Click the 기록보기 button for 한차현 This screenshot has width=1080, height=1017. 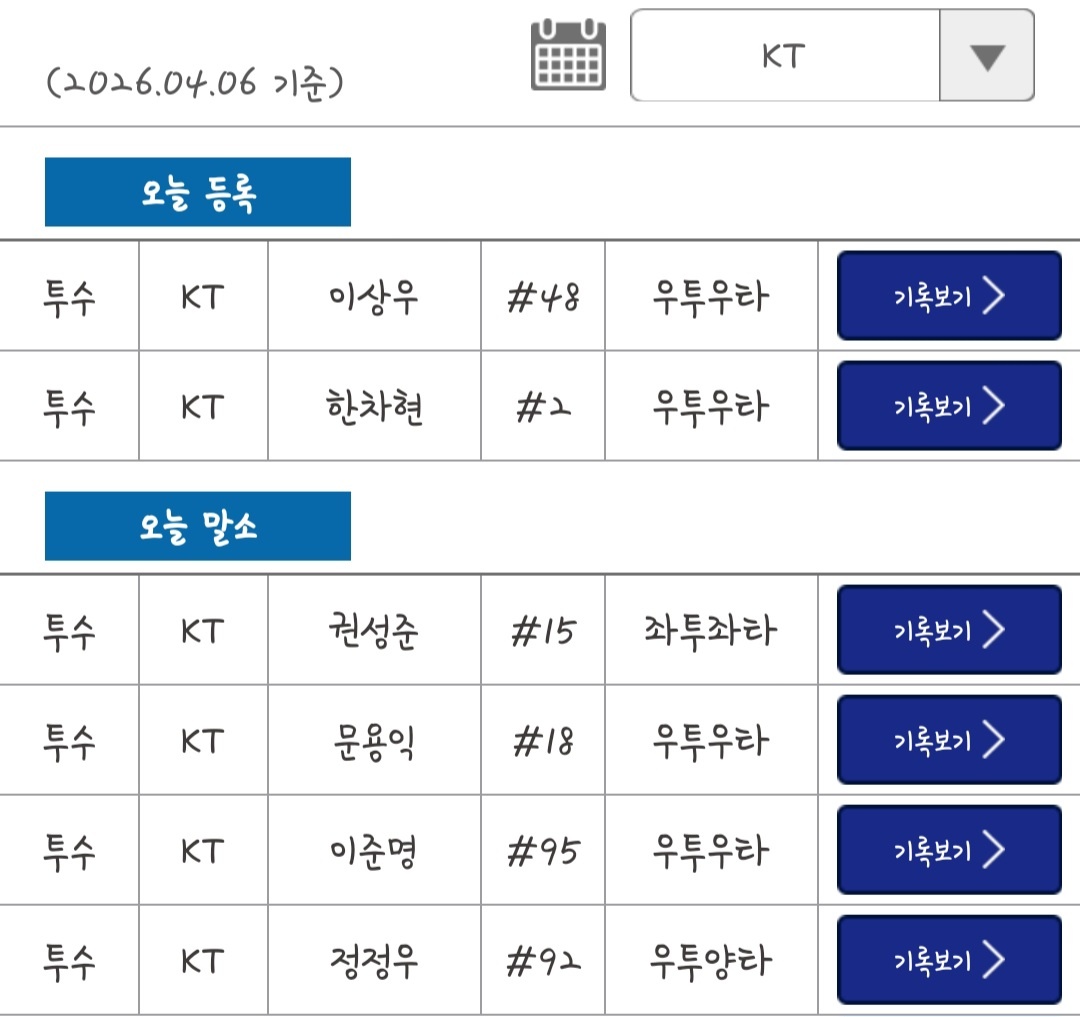click(x=948, y=406)
